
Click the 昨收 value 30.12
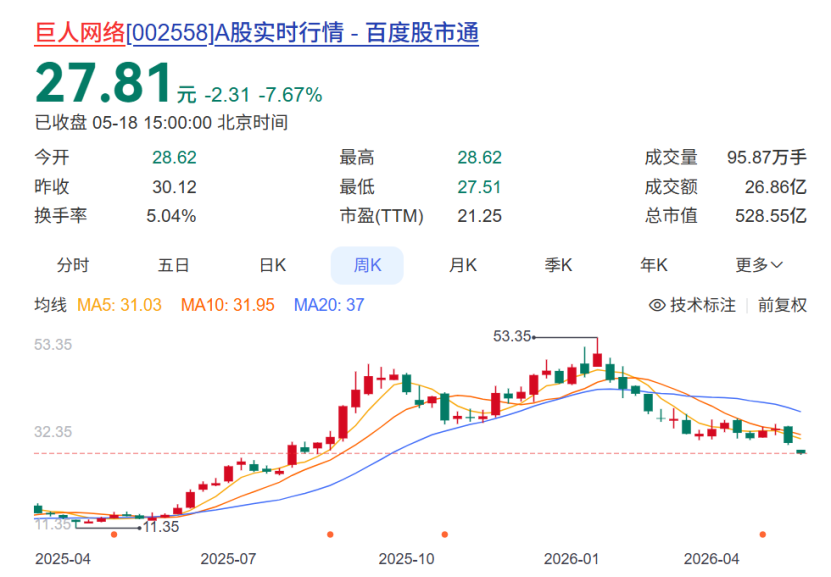click(174, 187)
